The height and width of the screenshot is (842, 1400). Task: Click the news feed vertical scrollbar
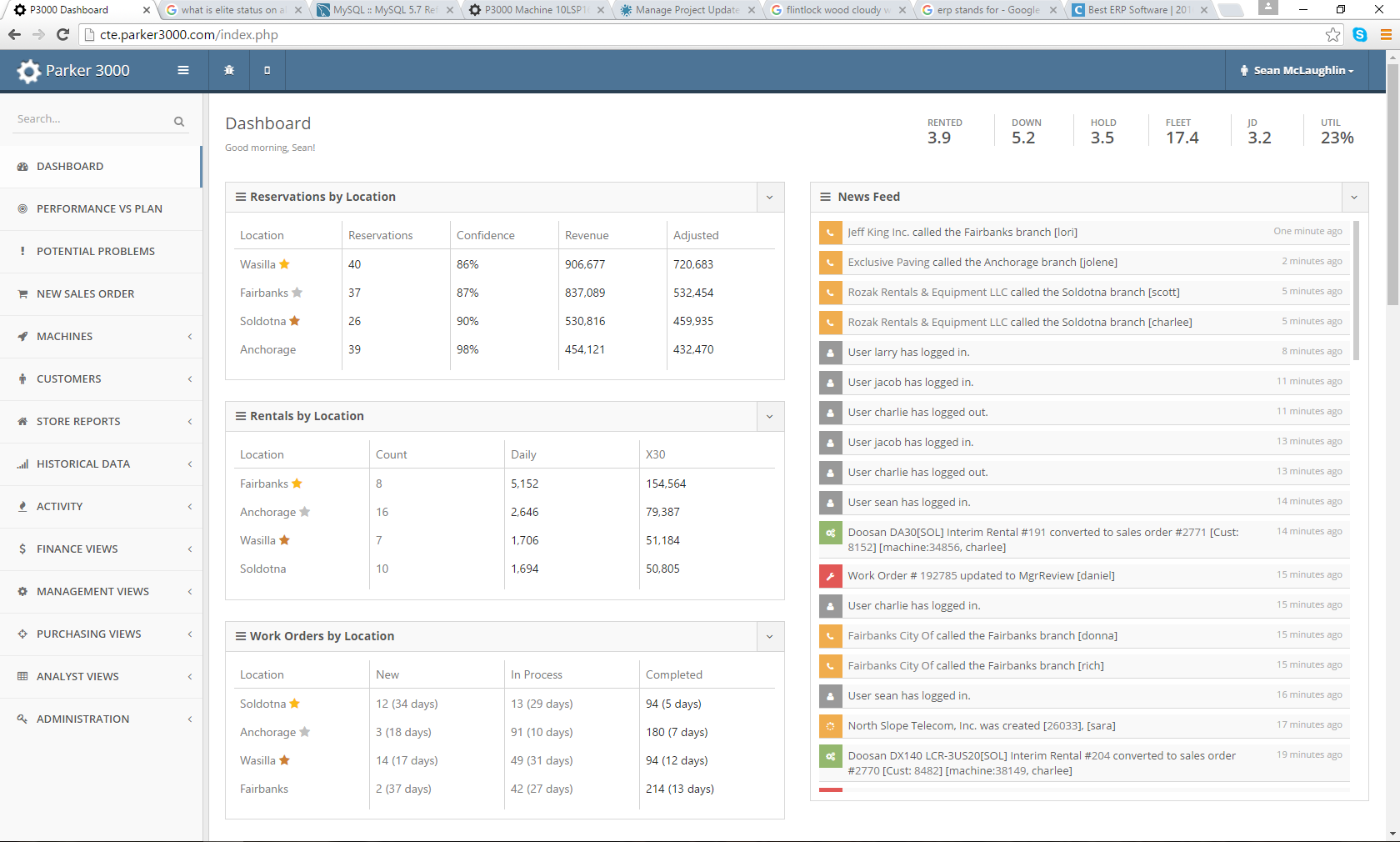point(1356,291)
